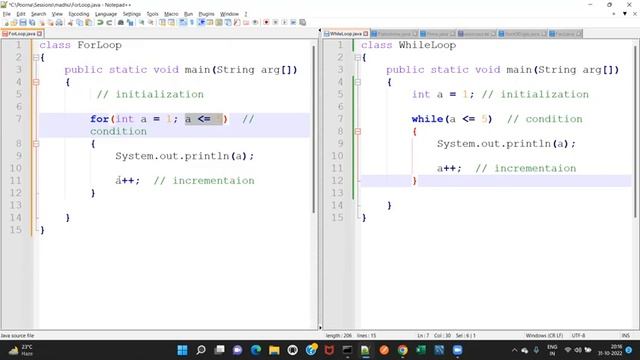The height and width of the screenshot is (360, 640).
Task: Click the Open file toolbar icon
Action: (x=14, y=22)
